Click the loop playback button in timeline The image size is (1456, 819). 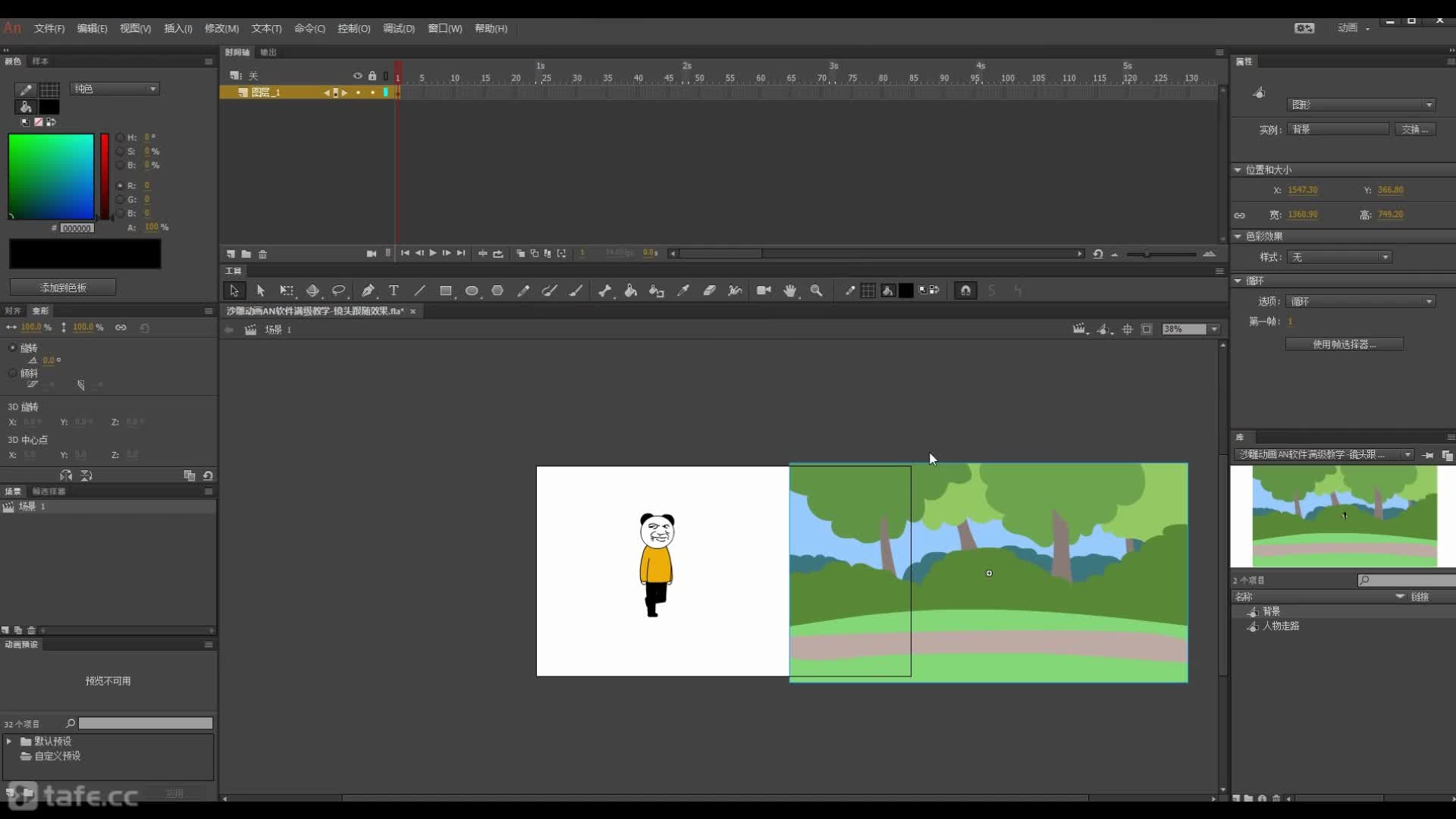point(498,253)
